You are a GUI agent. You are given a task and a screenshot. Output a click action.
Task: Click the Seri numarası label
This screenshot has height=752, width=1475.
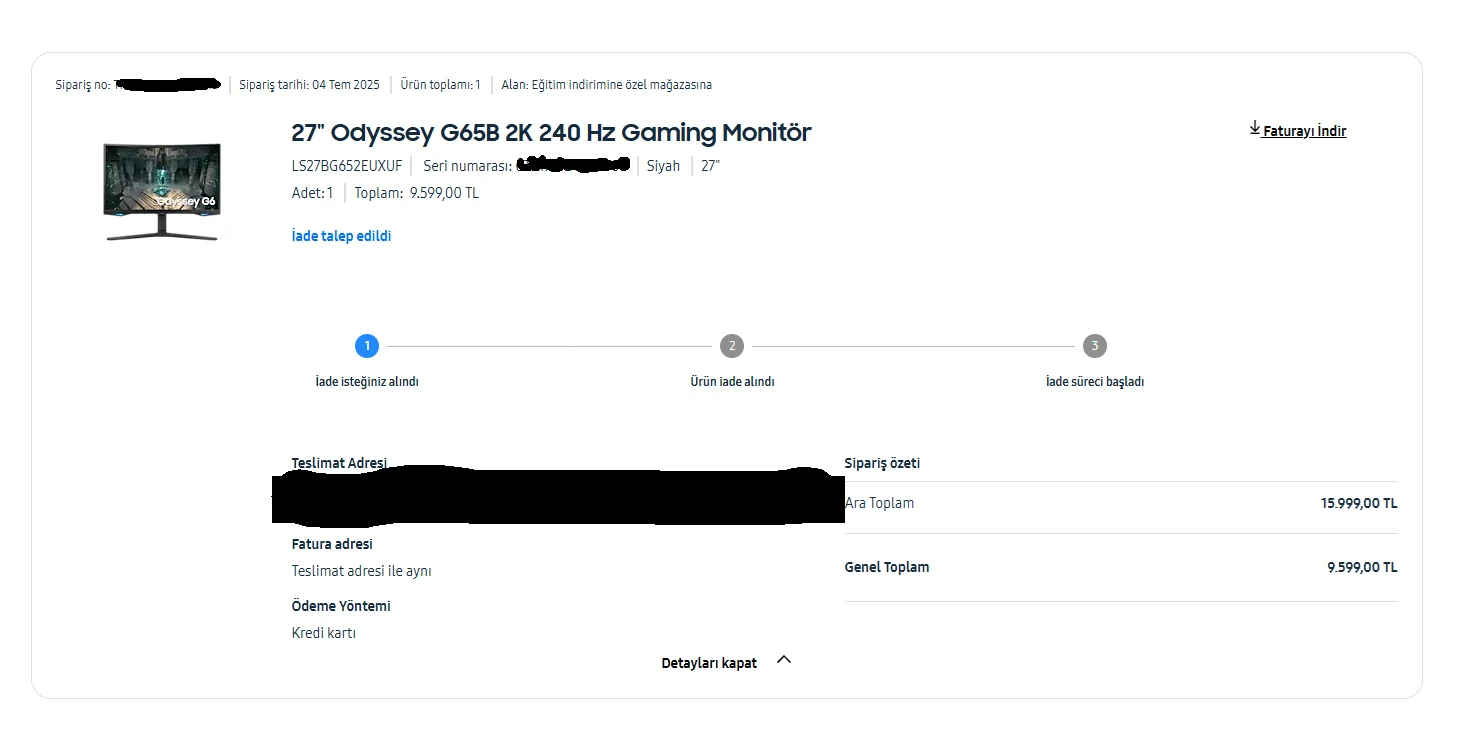pos(467,166)
